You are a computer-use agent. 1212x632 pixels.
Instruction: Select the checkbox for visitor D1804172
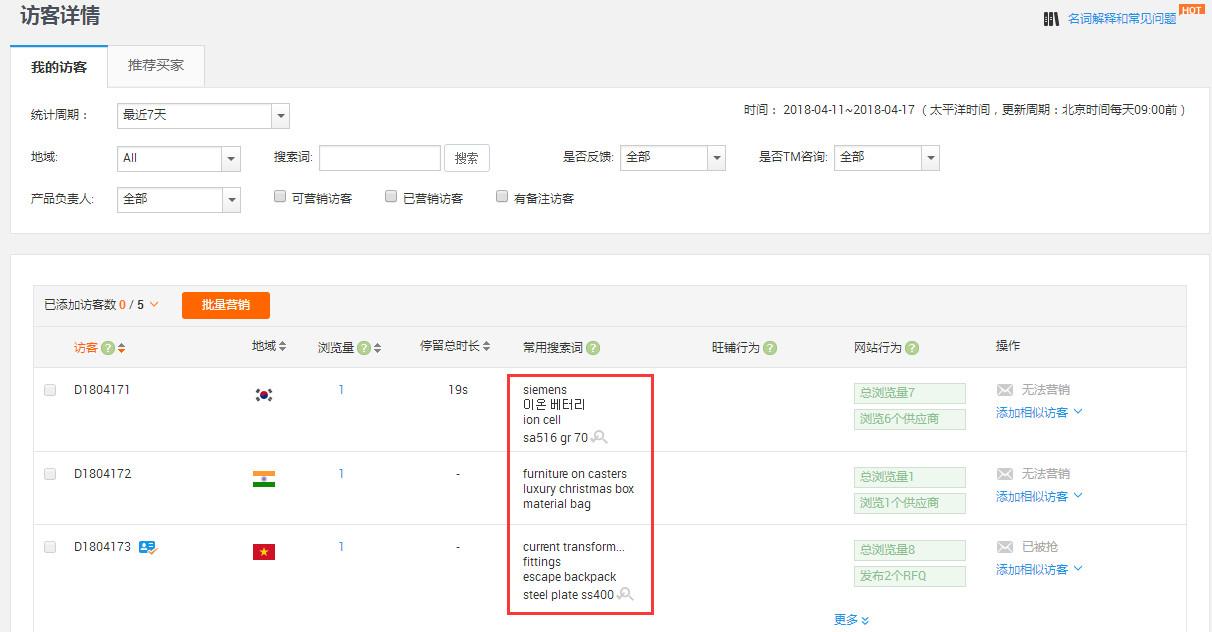pos(50,474)
